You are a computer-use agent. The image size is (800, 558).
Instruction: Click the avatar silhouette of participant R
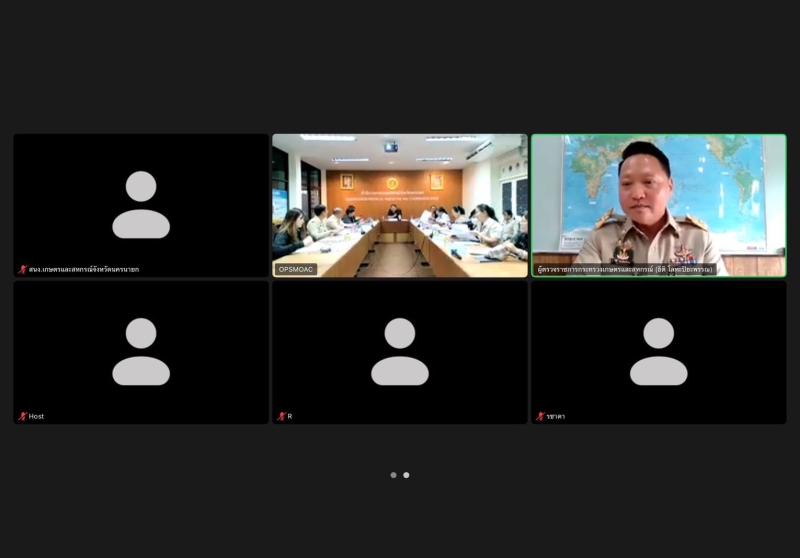click(x=399, y=351)
